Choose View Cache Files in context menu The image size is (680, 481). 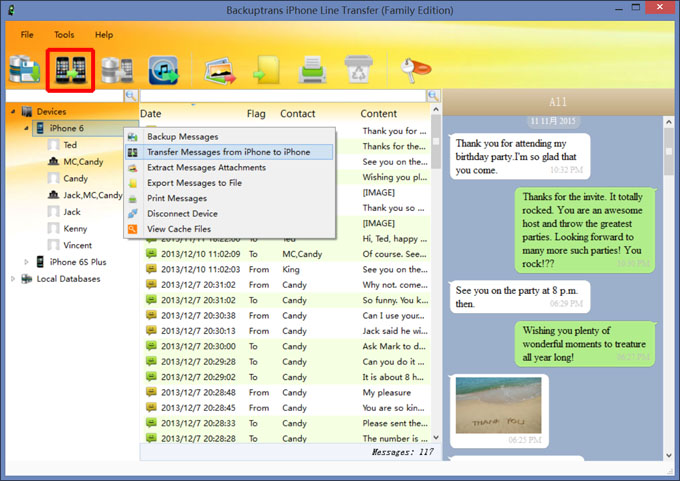pyautogui.click(x=229, y=229)
